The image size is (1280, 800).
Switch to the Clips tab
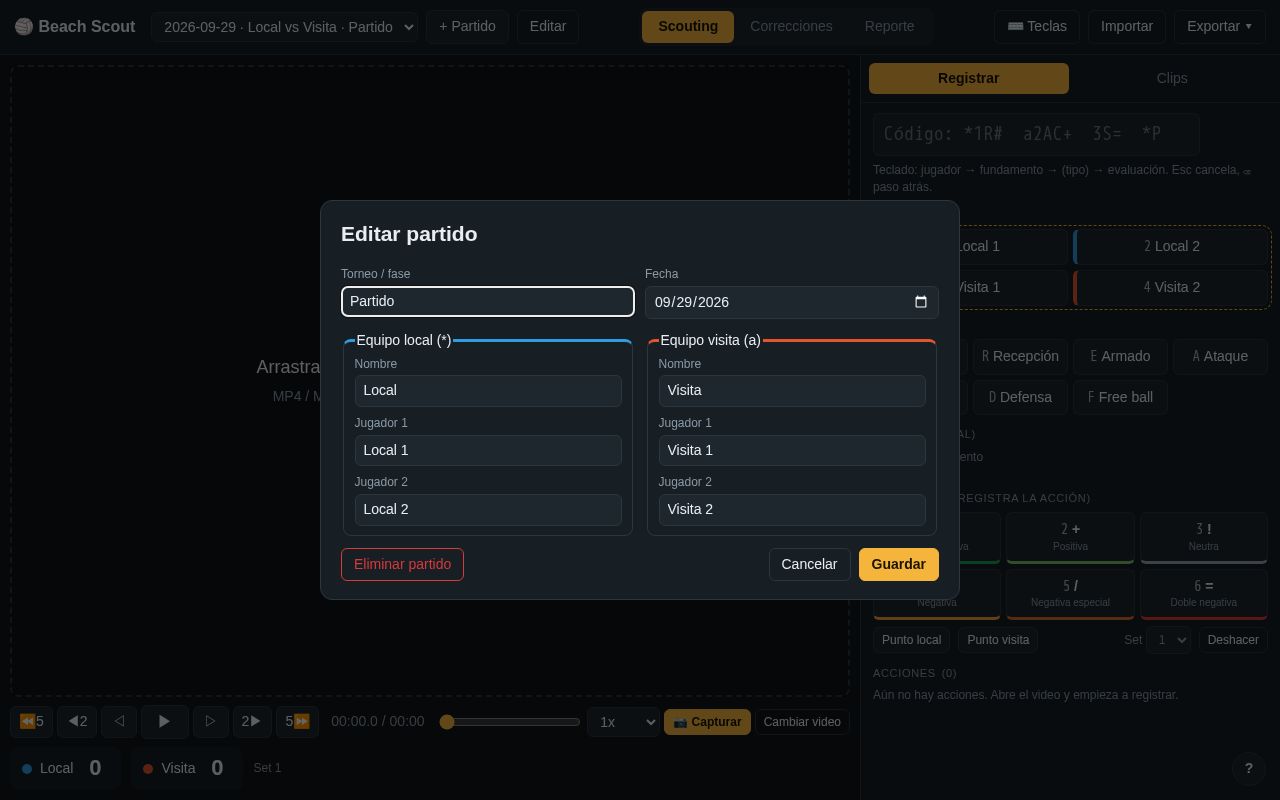[x=1172, y=78]
